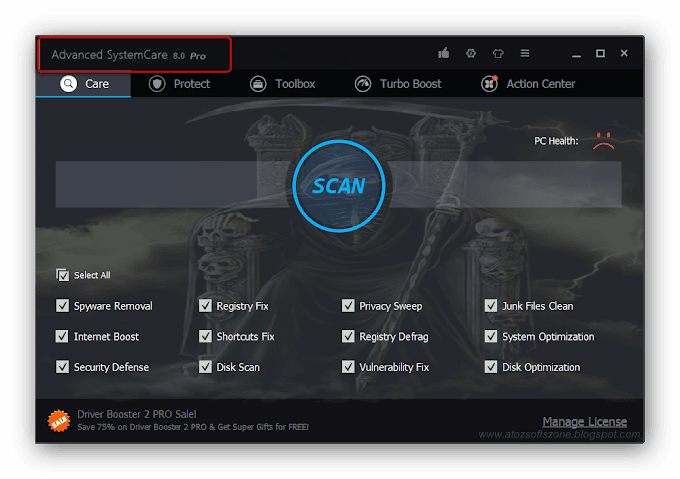Click the Protect shield icon

(157, 84)
